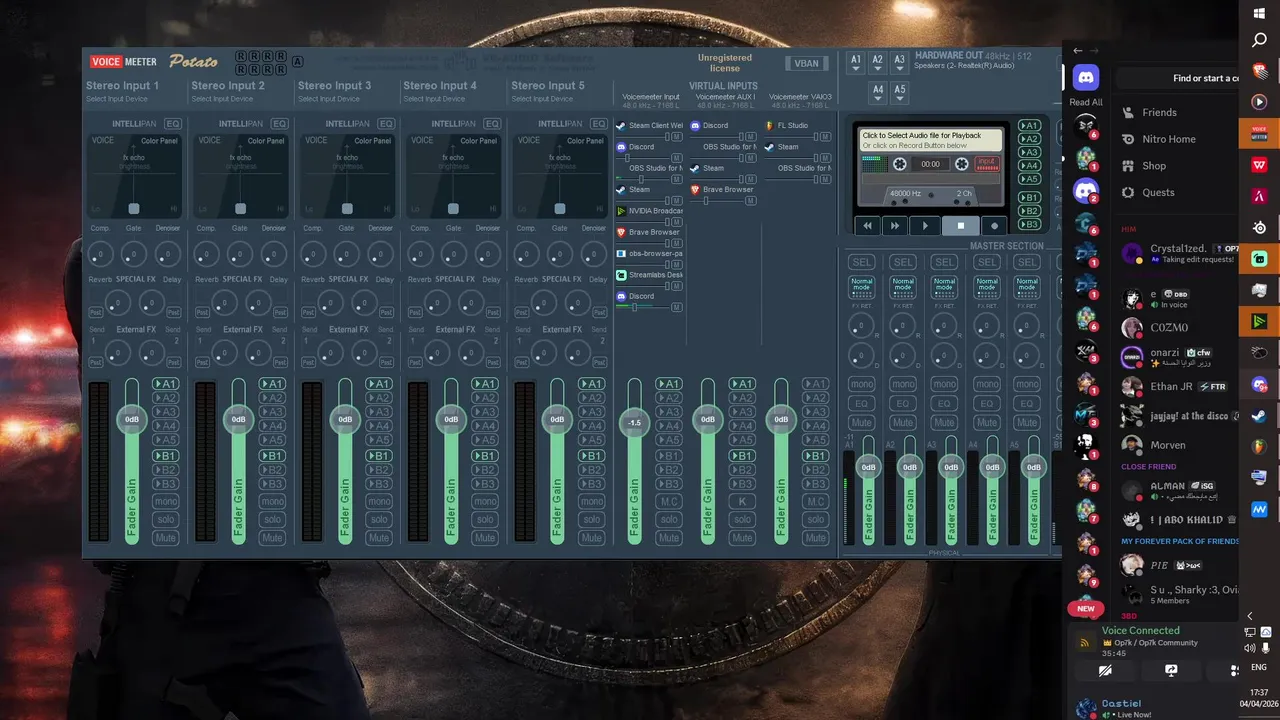
Task: Open the VBAN settings button
Action: tap(807, 63)
